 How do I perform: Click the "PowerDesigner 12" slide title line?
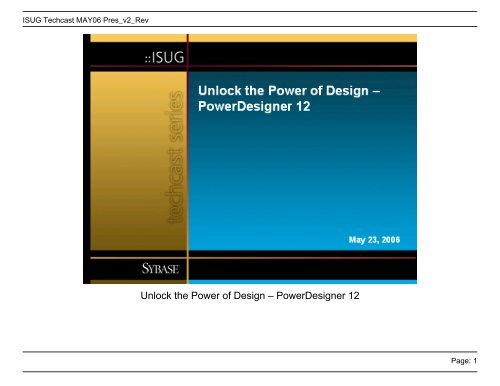point(254,107)
